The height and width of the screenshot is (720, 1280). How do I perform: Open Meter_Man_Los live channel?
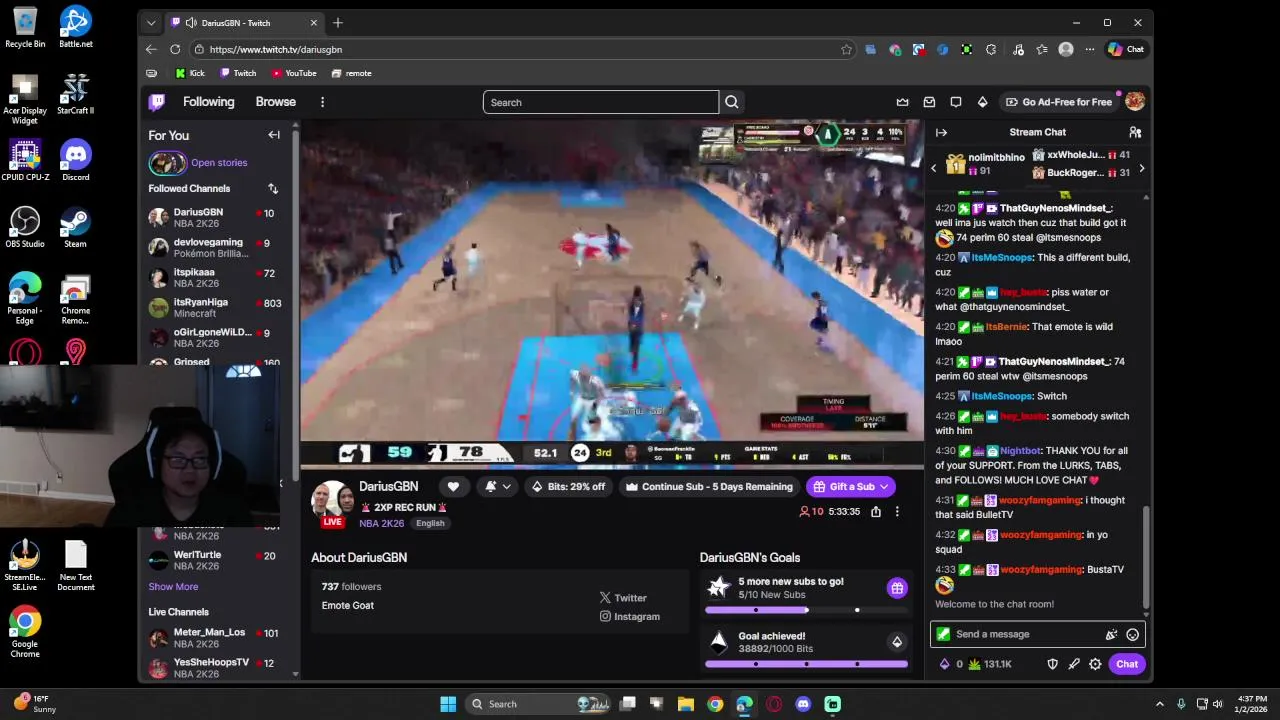point(215,638)
